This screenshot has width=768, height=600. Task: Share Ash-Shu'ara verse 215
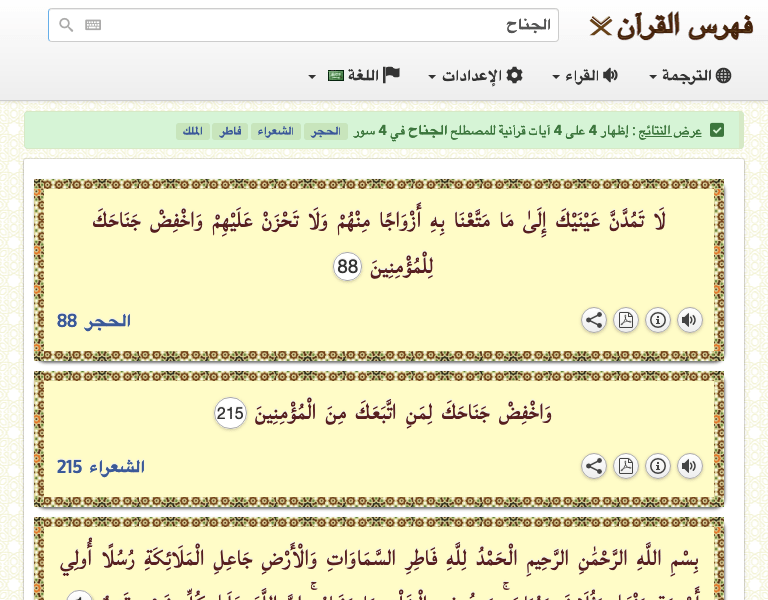(594, 466)
